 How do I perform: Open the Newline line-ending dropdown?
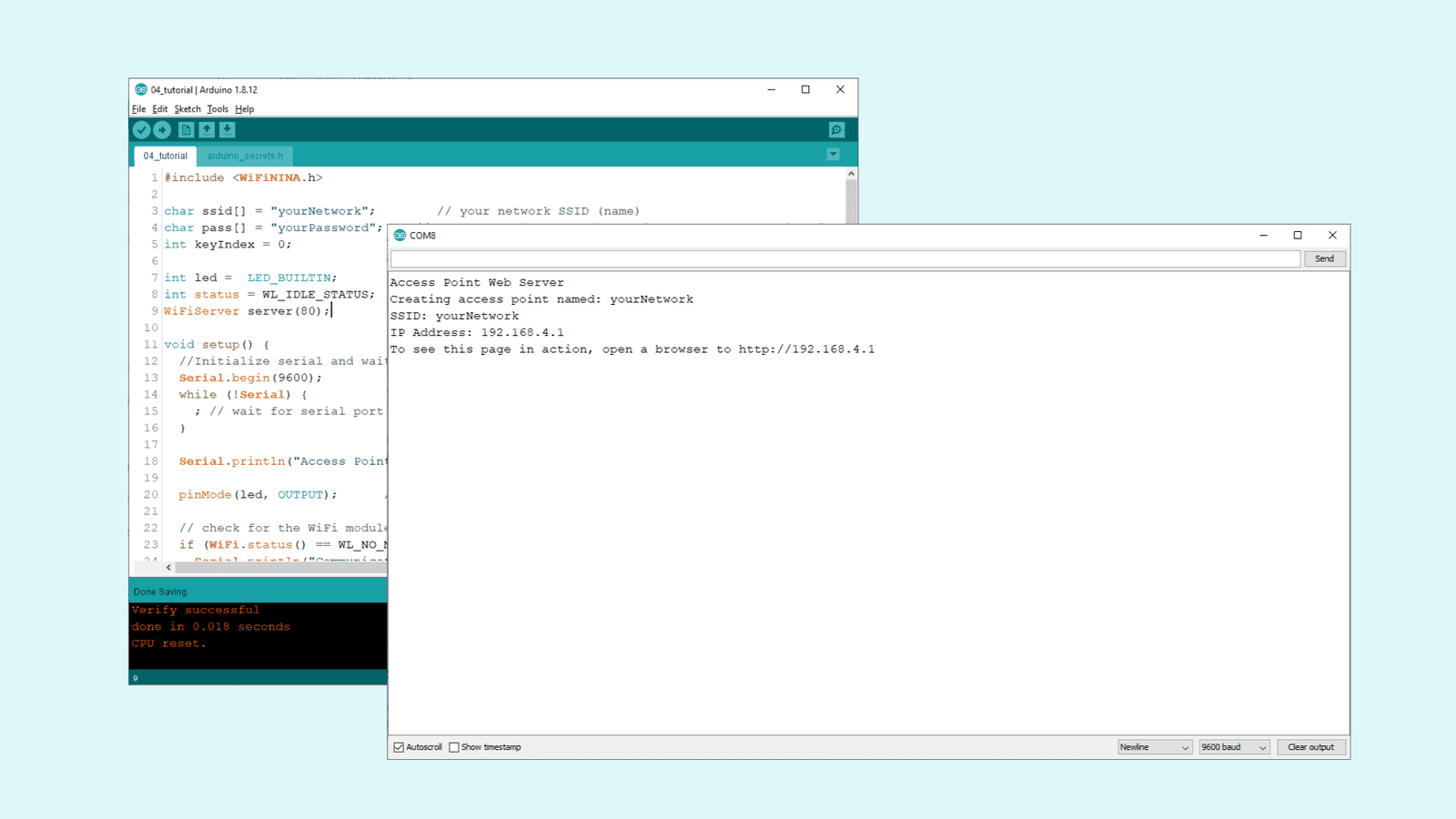click(x=1154, y=746)
